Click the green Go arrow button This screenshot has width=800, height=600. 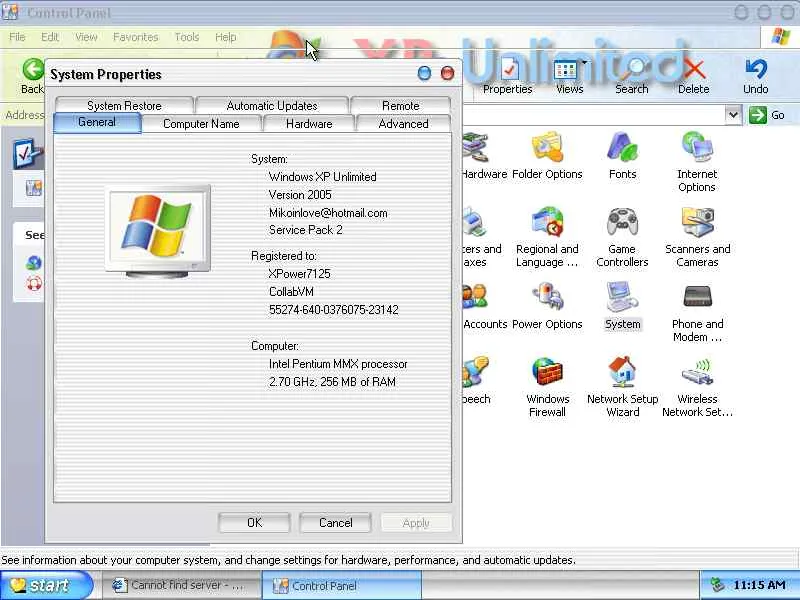tap(758, 115)
